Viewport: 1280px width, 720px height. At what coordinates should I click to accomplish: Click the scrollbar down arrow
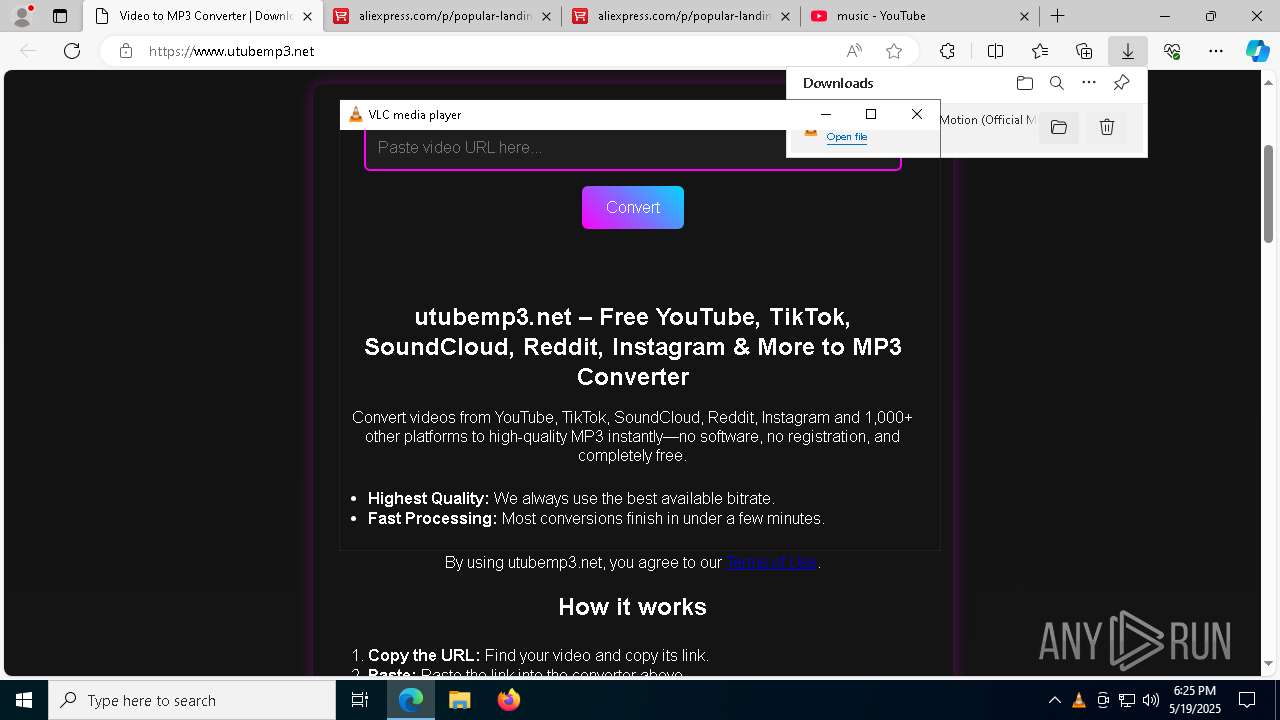pos(1268,663)
